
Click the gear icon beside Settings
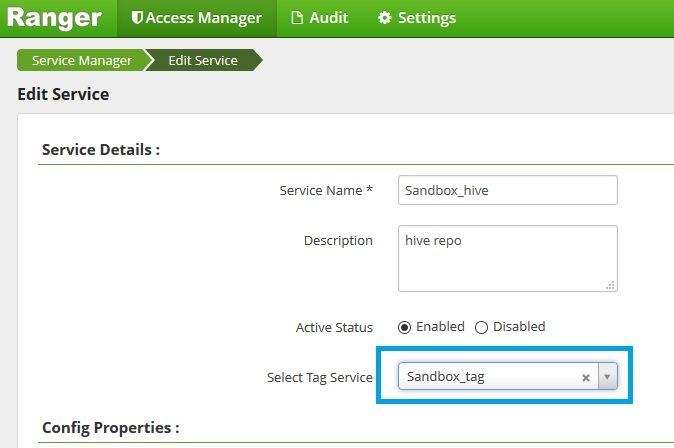(x=384, y=18)
